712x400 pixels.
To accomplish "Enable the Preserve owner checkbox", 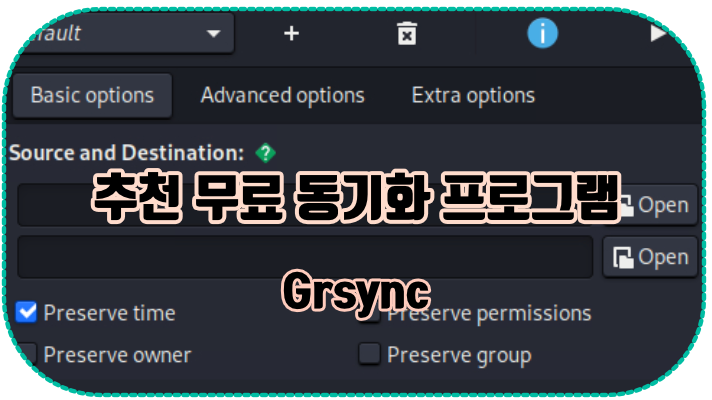I will [x=26, y=354].
